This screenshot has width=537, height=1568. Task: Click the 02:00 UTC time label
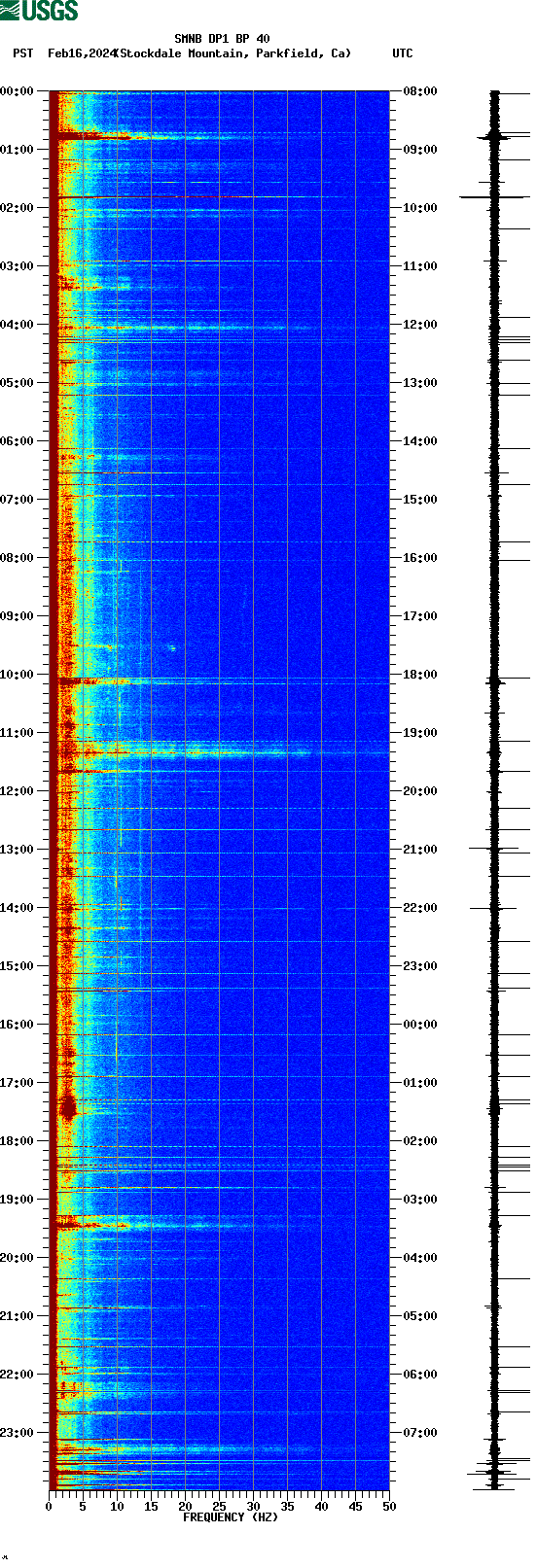point(420,1141)
